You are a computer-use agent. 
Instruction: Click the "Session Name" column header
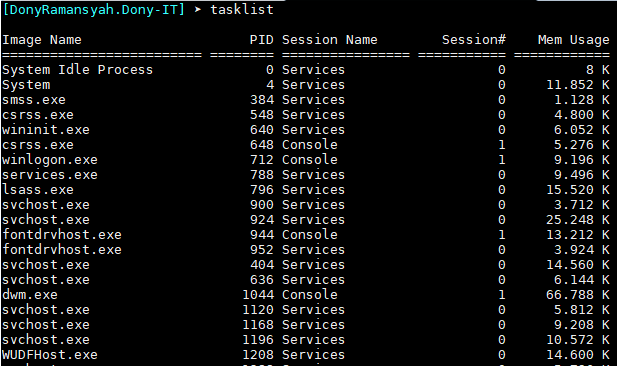click(329, 40)
